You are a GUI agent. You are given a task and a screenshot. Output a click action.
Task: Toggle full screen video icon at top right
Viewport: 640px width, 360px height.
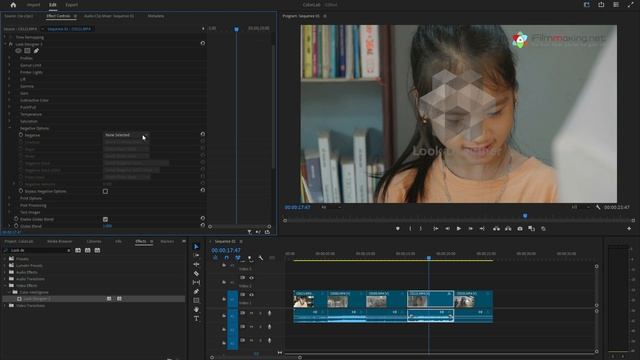pyautogui.click(x=631, y=5)
